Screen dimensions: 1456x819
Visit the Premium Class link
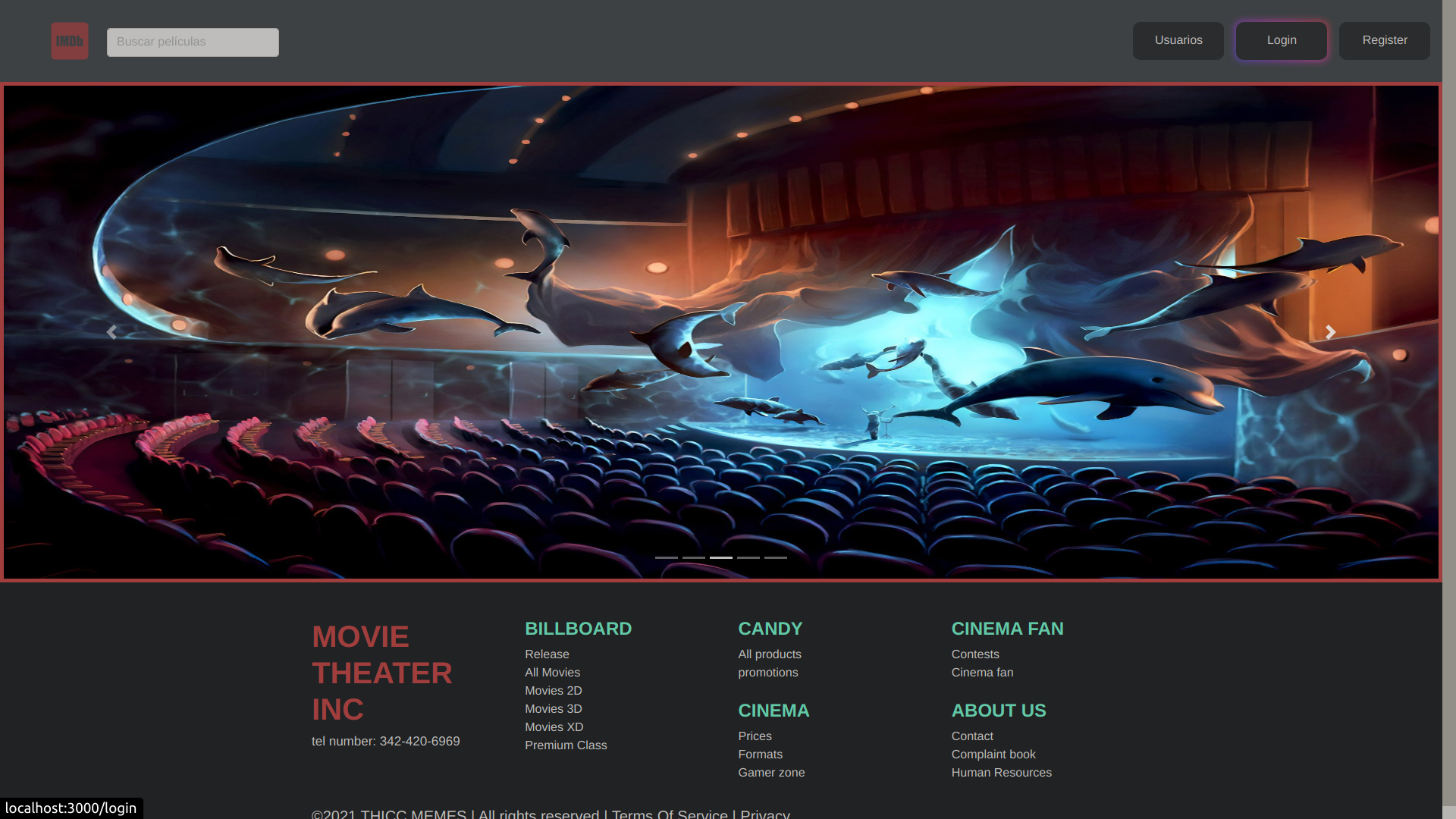point(566,745)
